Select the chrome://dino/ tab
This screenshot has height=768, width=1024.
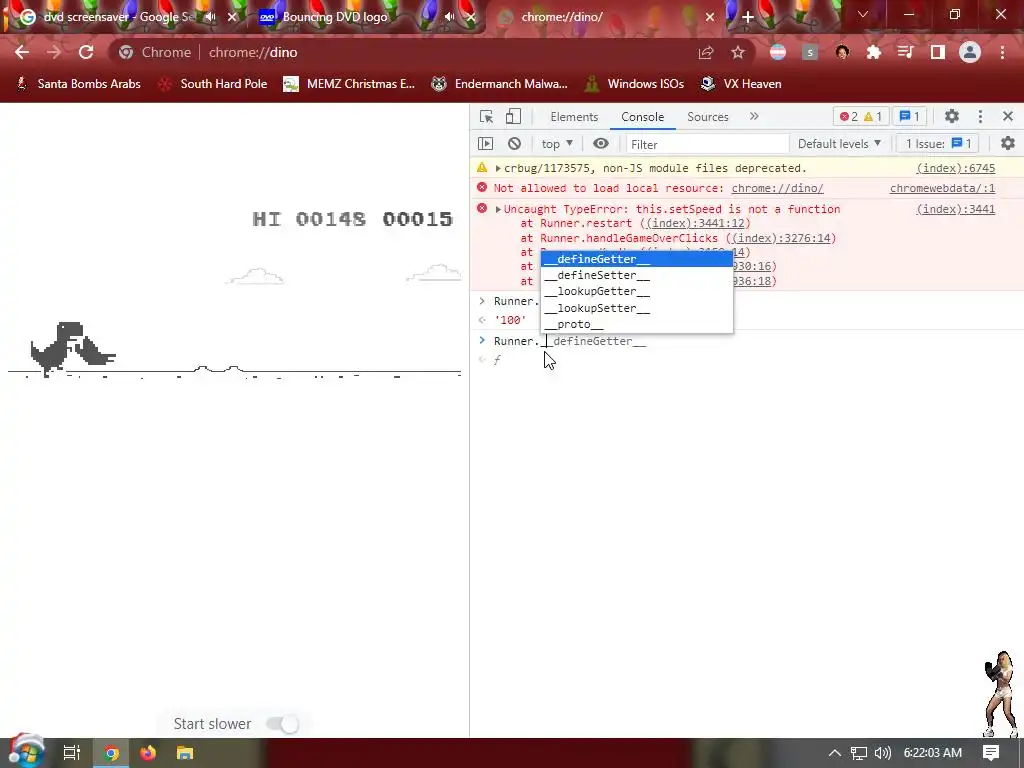click(x=562, y=17)
